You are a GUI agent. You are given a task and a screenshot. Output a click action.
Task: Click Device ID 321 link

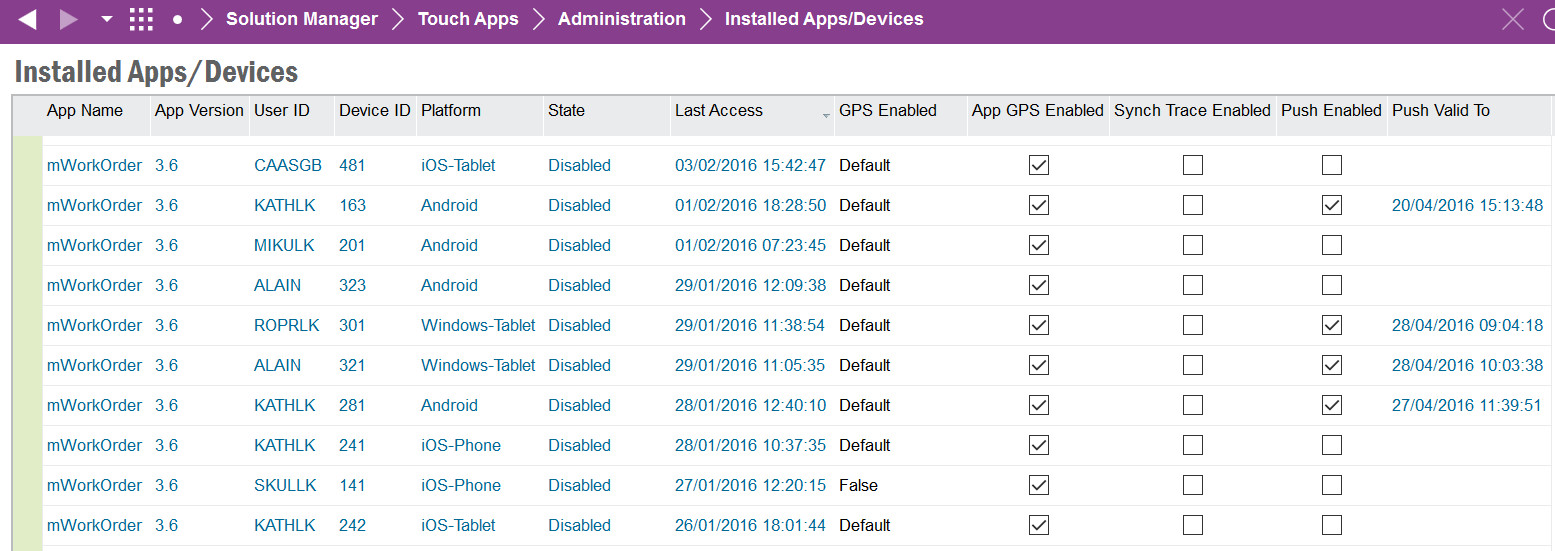click(352, 365)
